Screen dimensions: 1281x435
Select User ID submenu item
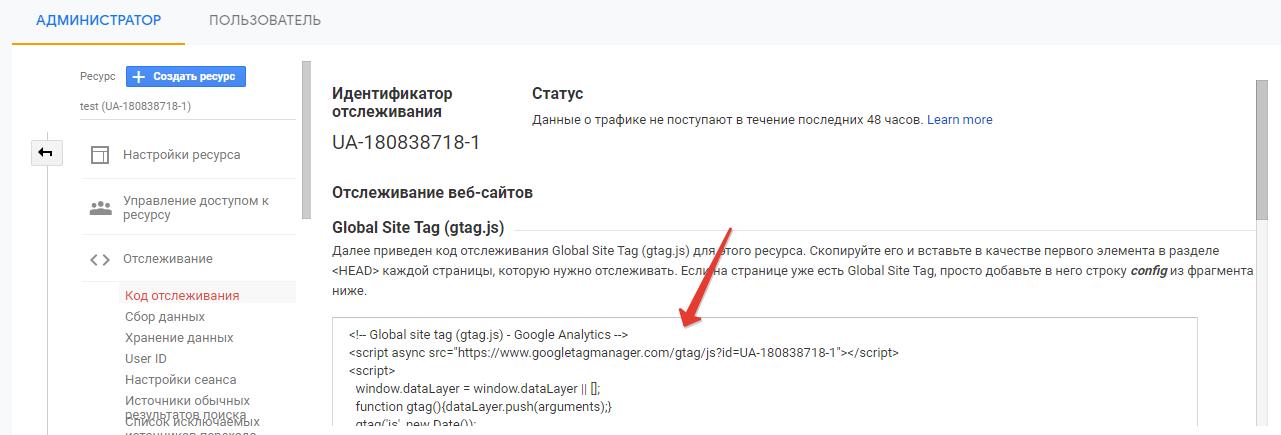pos(146,359)
